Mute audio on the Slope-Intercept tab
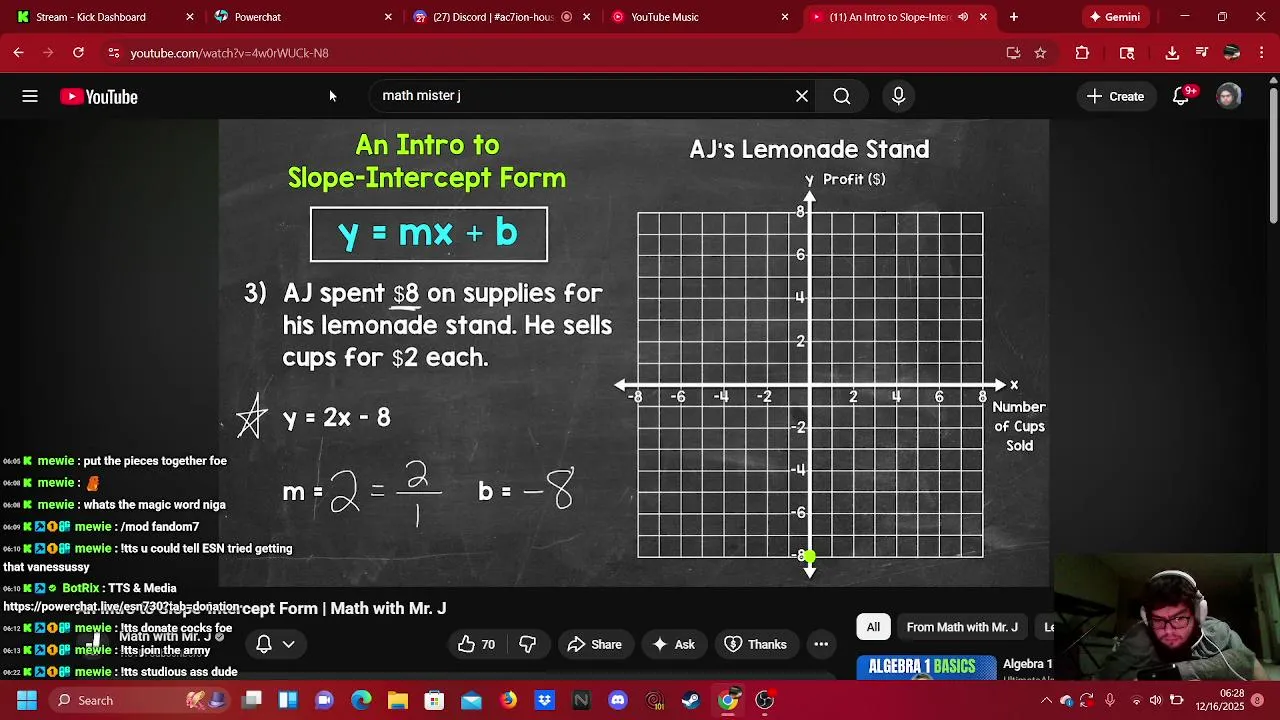This screenshot has height=720, width=1280. 963,17
